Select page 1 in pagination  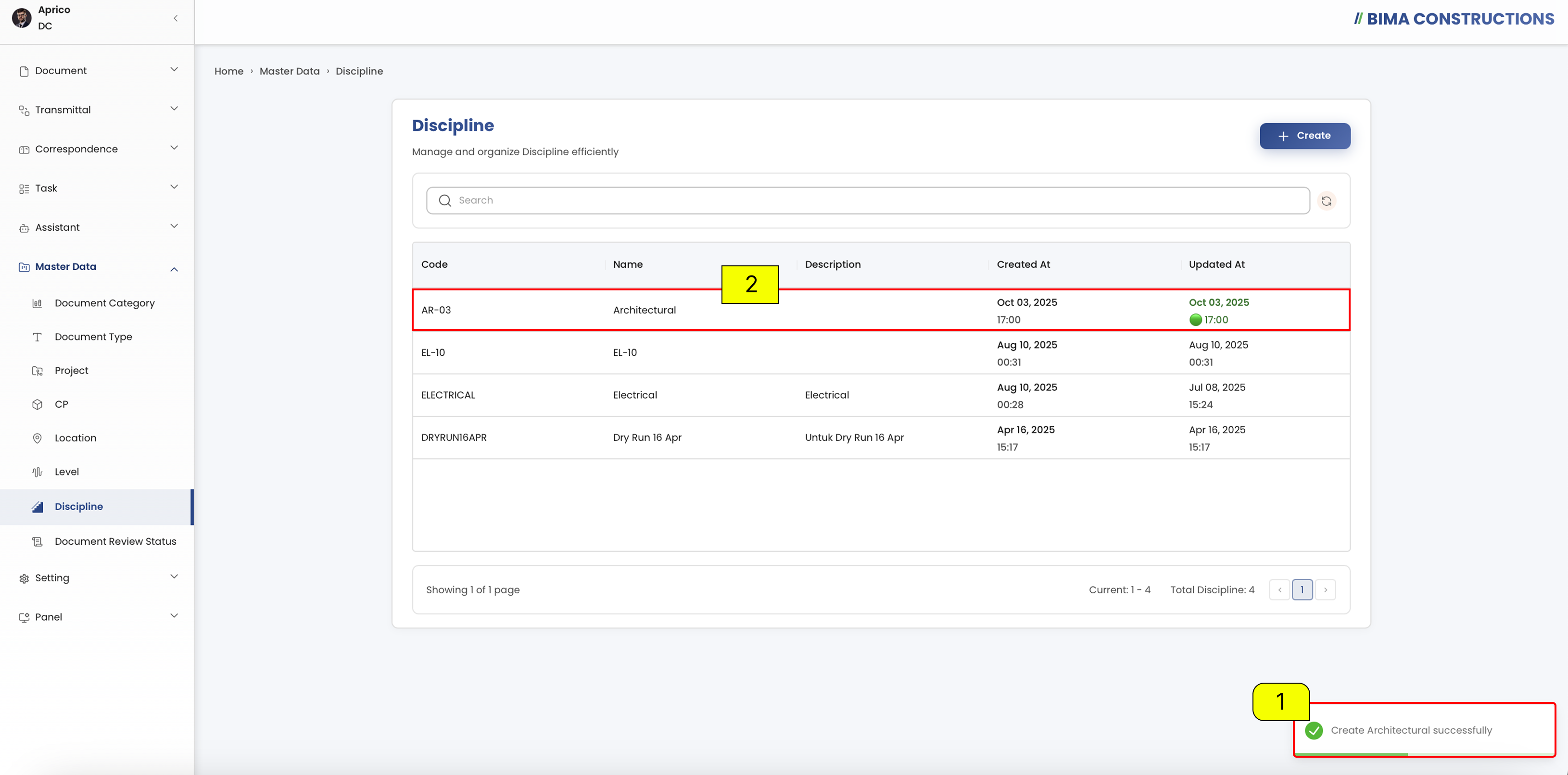pos(1302,590)
